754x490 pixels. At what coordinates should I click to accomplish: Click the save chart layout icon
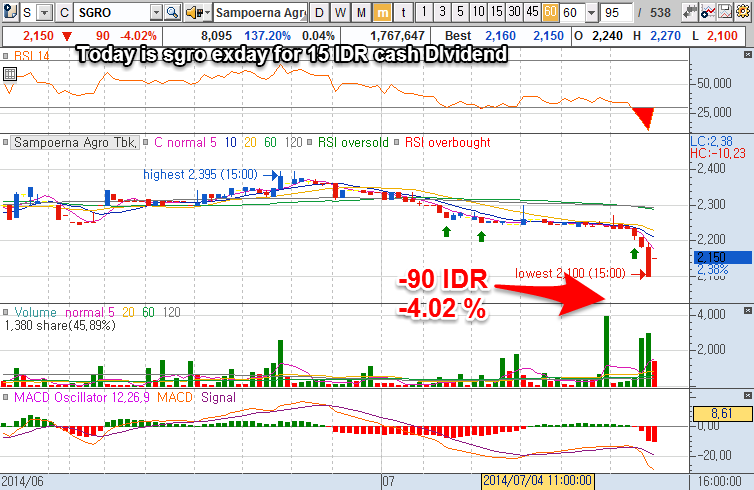point(725,12)
